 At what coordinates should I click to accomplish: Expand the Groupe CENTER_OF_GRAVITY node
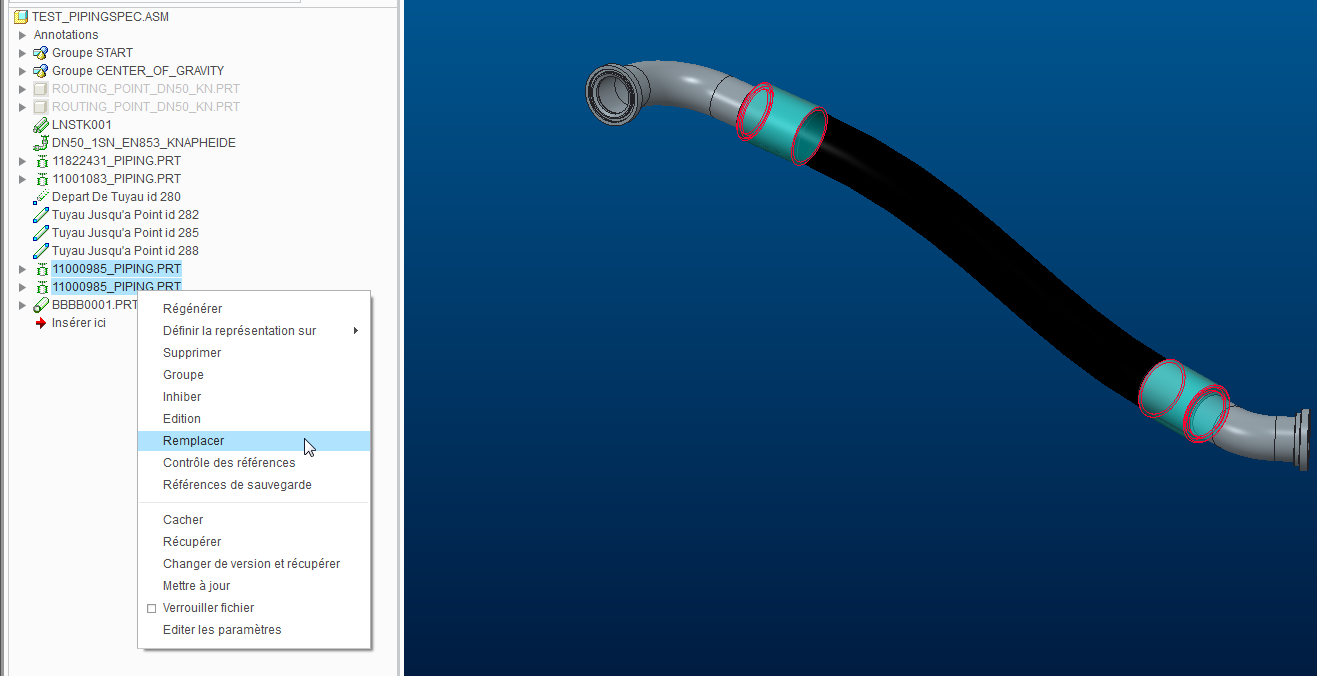[x=23, y=71]
